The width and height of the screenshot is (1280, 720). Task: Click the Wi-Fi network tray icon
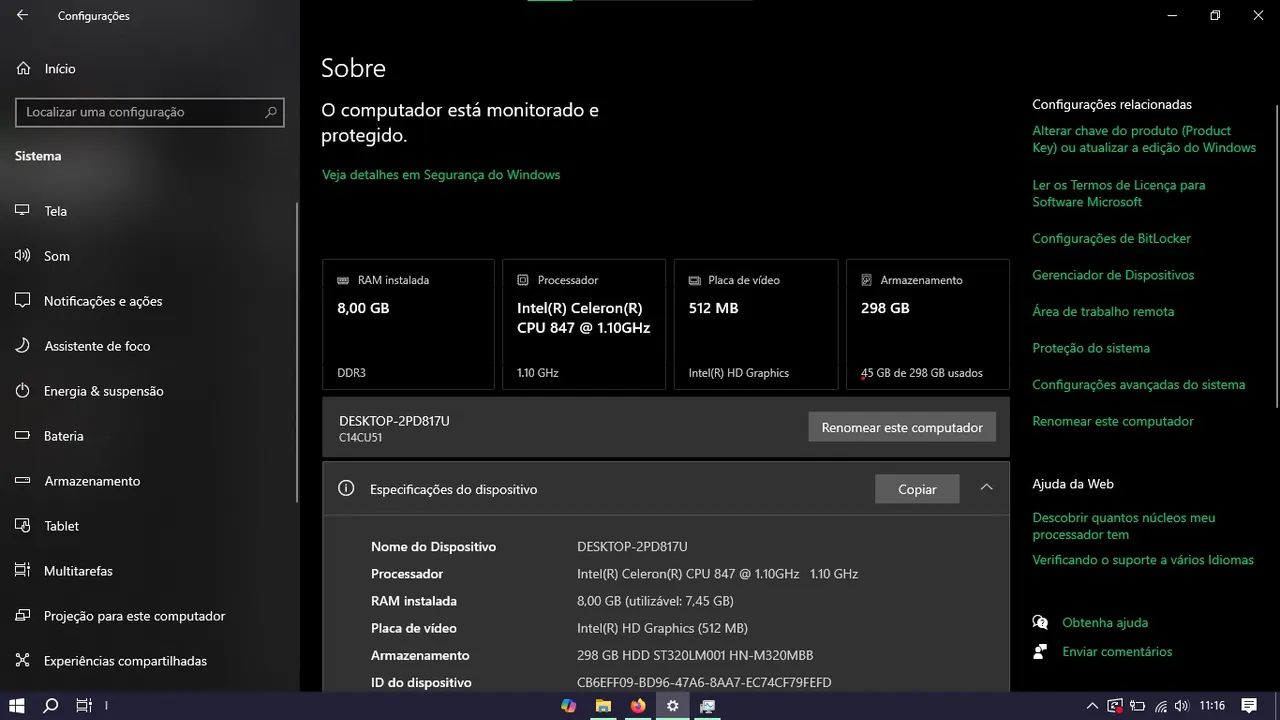(1161, 706)
